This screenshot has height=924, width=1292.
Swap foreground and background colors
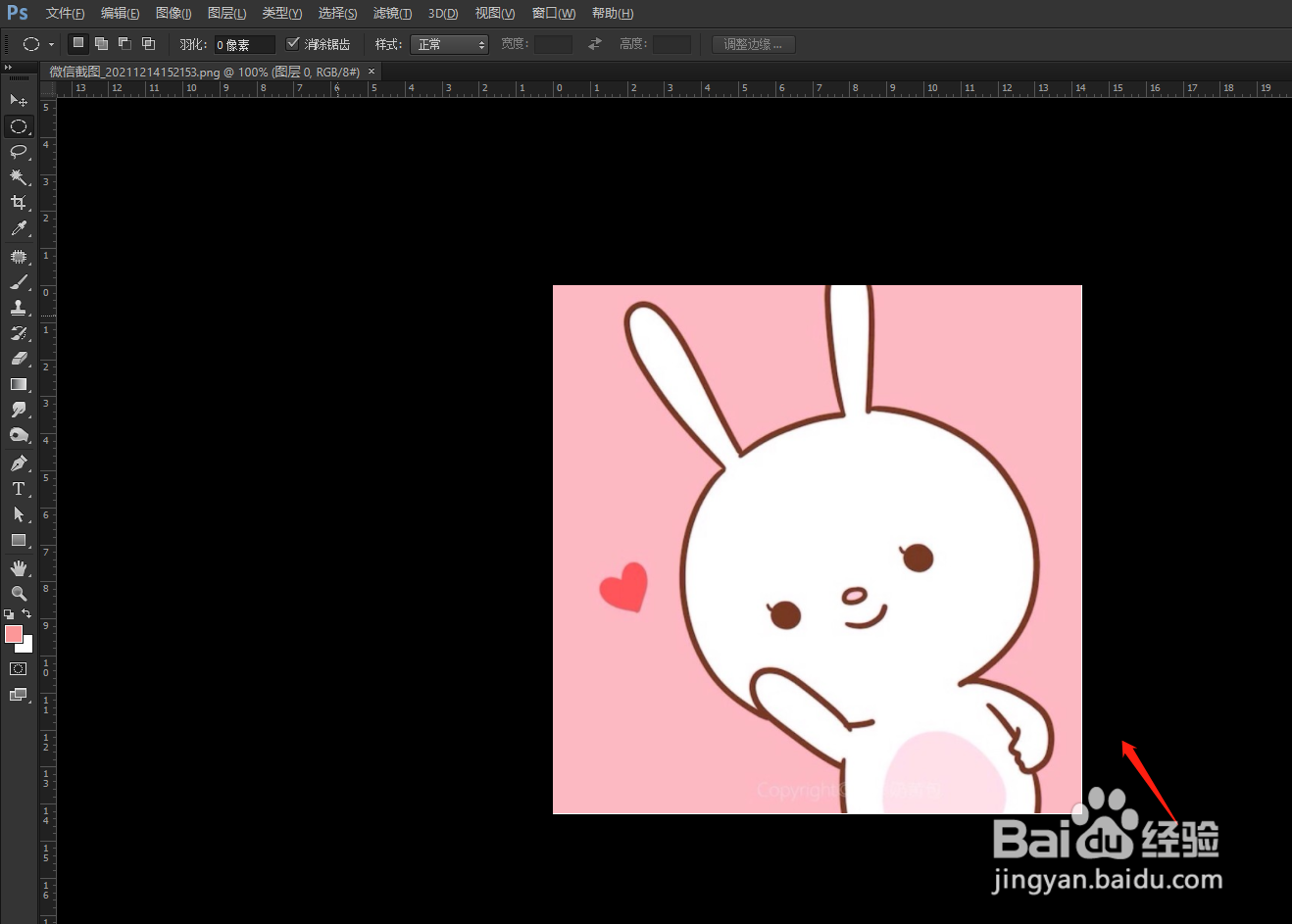click(x=26, y=614)
